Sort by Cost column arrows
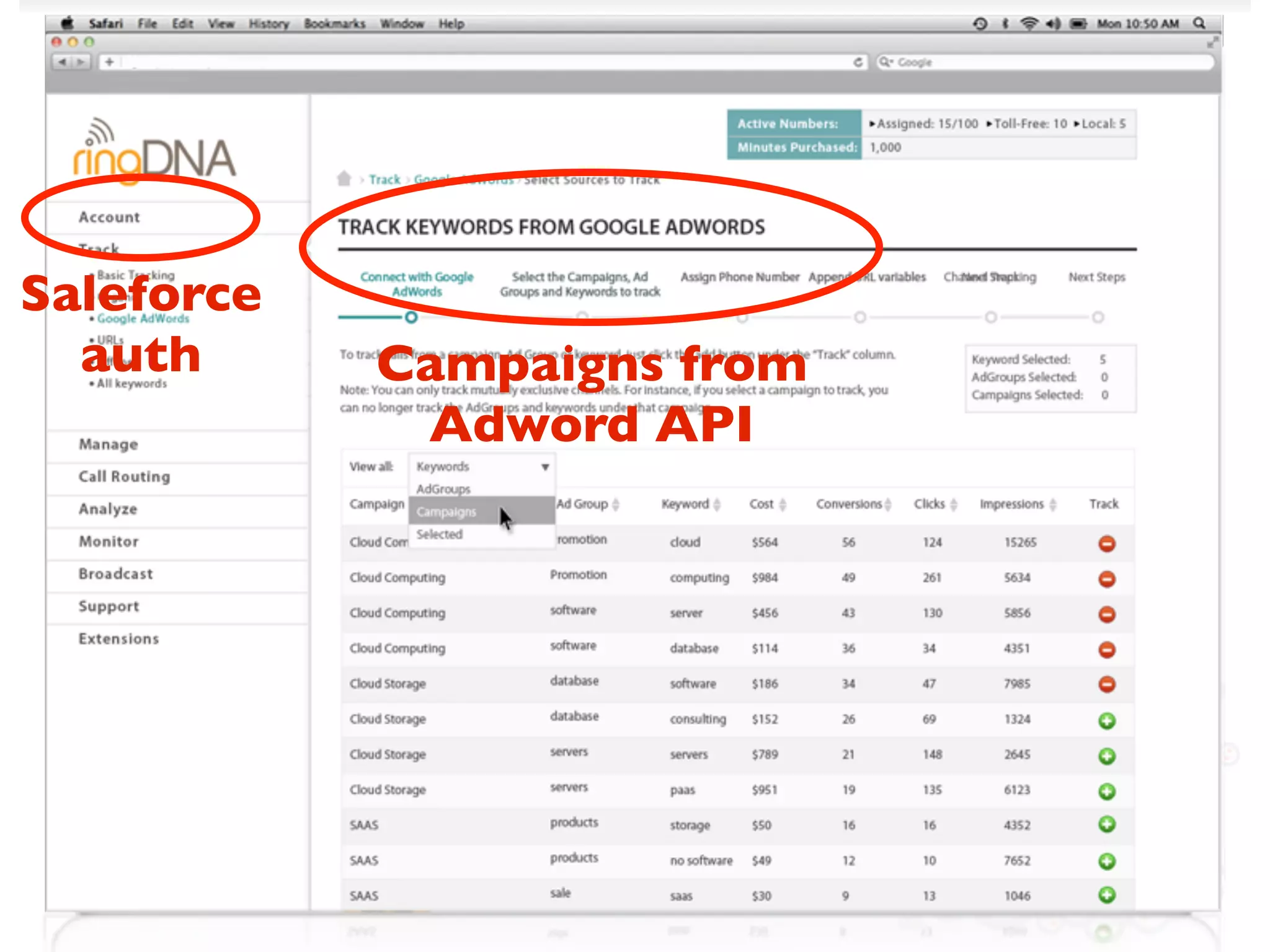1270x952 pixels. point(783,505)
